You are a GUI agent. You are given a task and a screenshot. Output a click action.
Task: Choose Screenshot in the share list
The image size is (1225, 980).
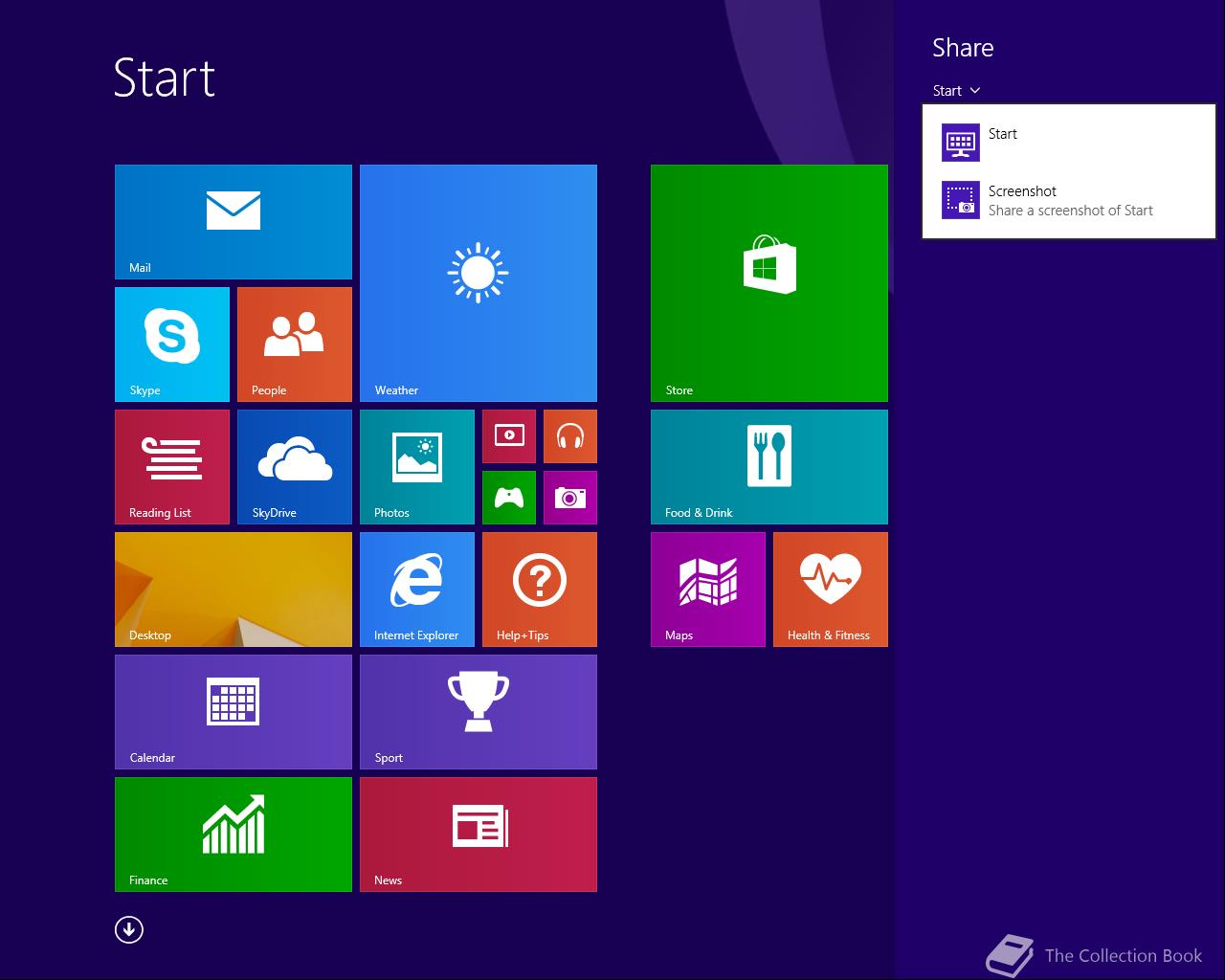tap(1069, 200)
